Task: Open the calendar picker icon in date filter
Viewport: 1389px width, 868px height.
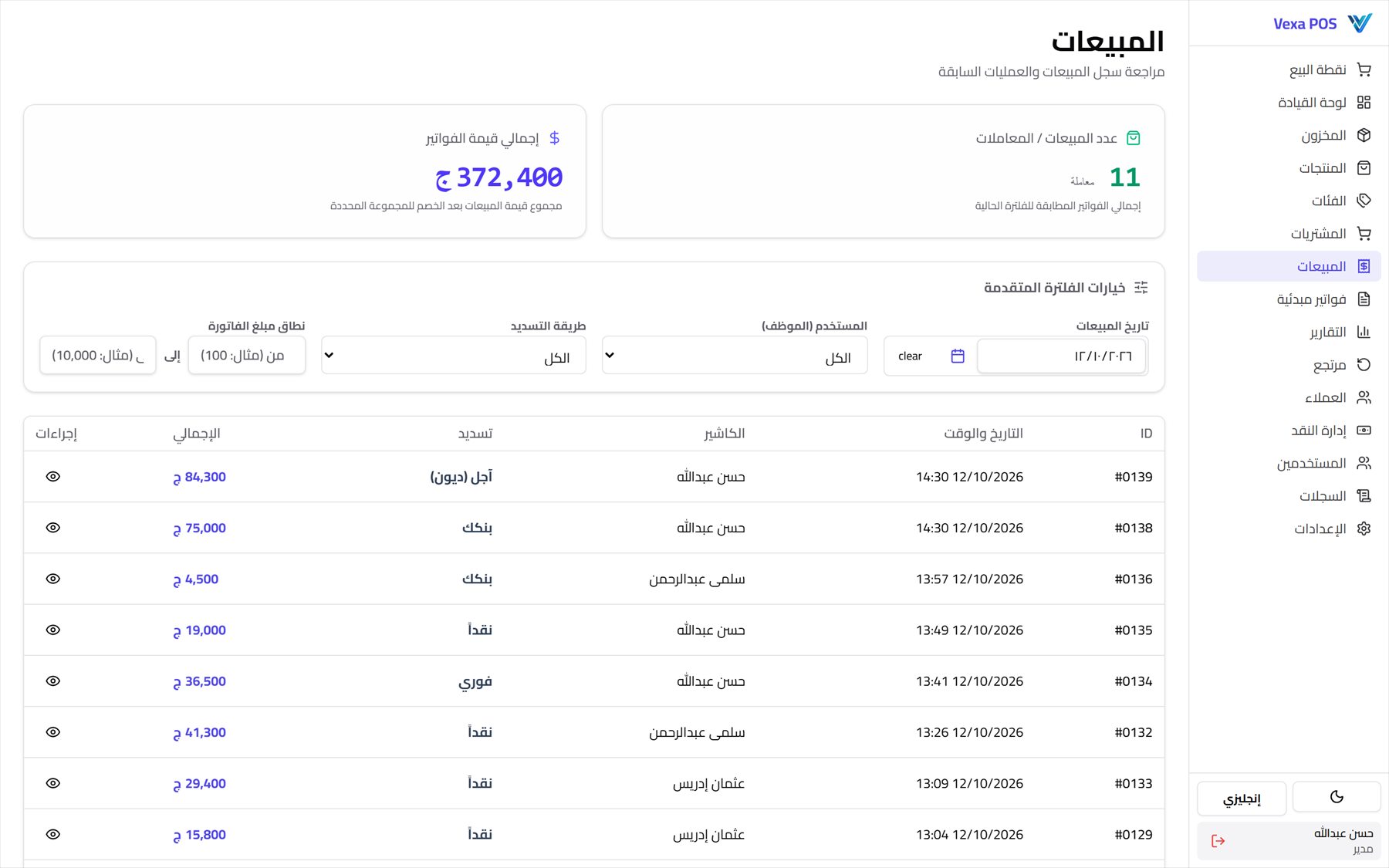Action: pyautogui.click(x=958, y=356)
